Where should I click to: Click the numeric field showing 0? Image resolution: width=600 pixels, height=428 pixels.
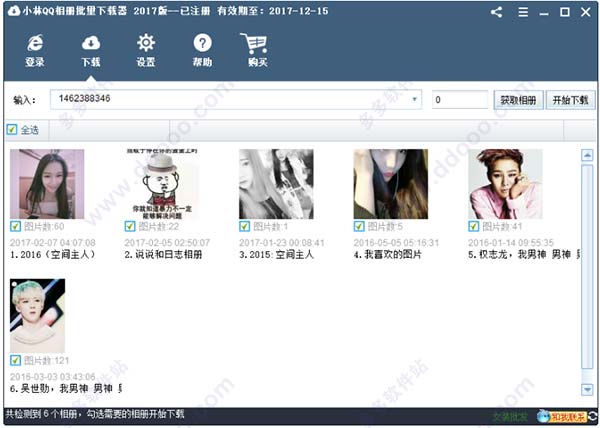(460, 99)
